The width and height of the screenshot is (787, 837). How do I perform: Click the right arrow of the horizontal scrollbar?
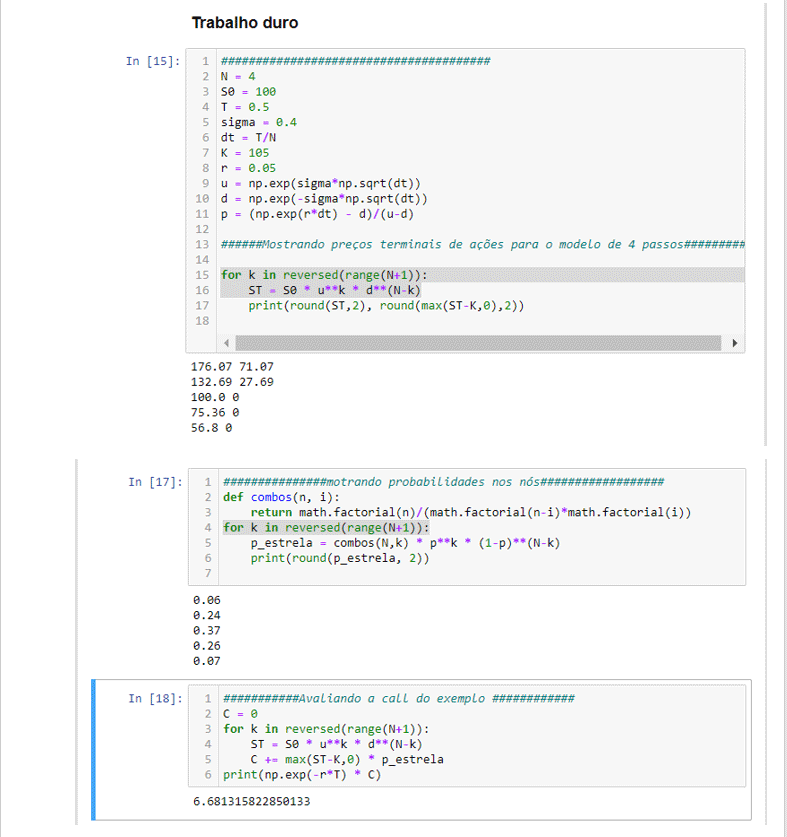click(x=736, y=343)
